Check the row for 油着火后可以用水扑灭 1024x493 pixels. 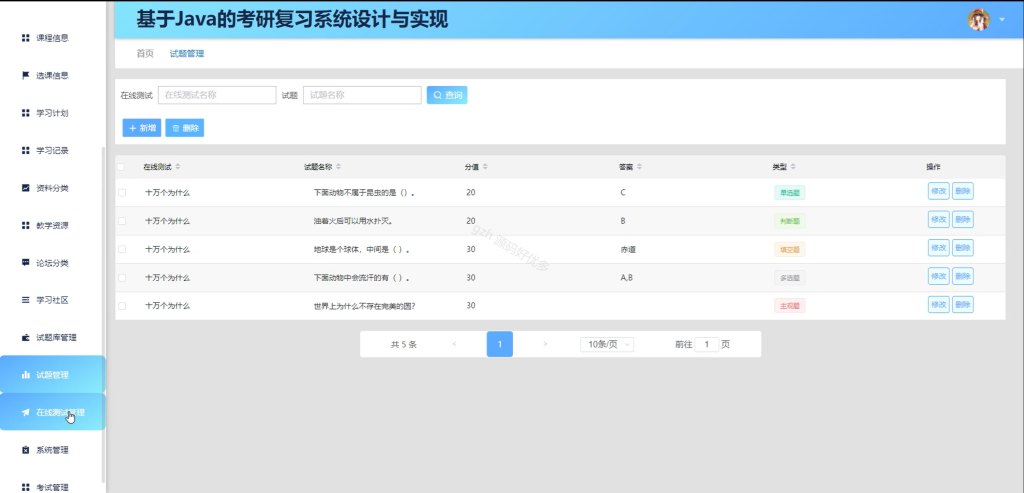click(121, 221)
